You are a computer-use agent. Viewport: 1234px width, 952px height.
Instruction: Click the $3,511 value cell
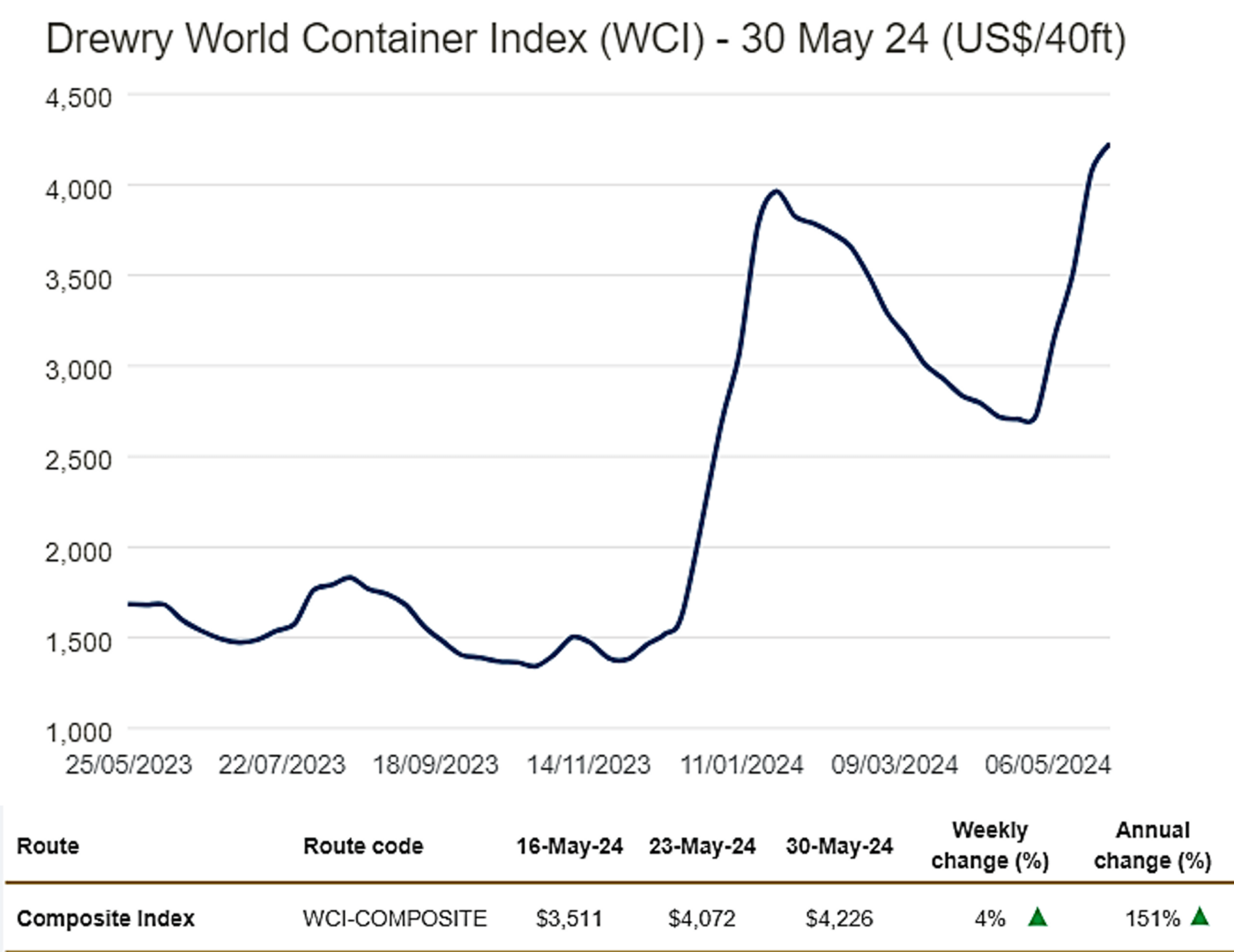coord(569,919)
